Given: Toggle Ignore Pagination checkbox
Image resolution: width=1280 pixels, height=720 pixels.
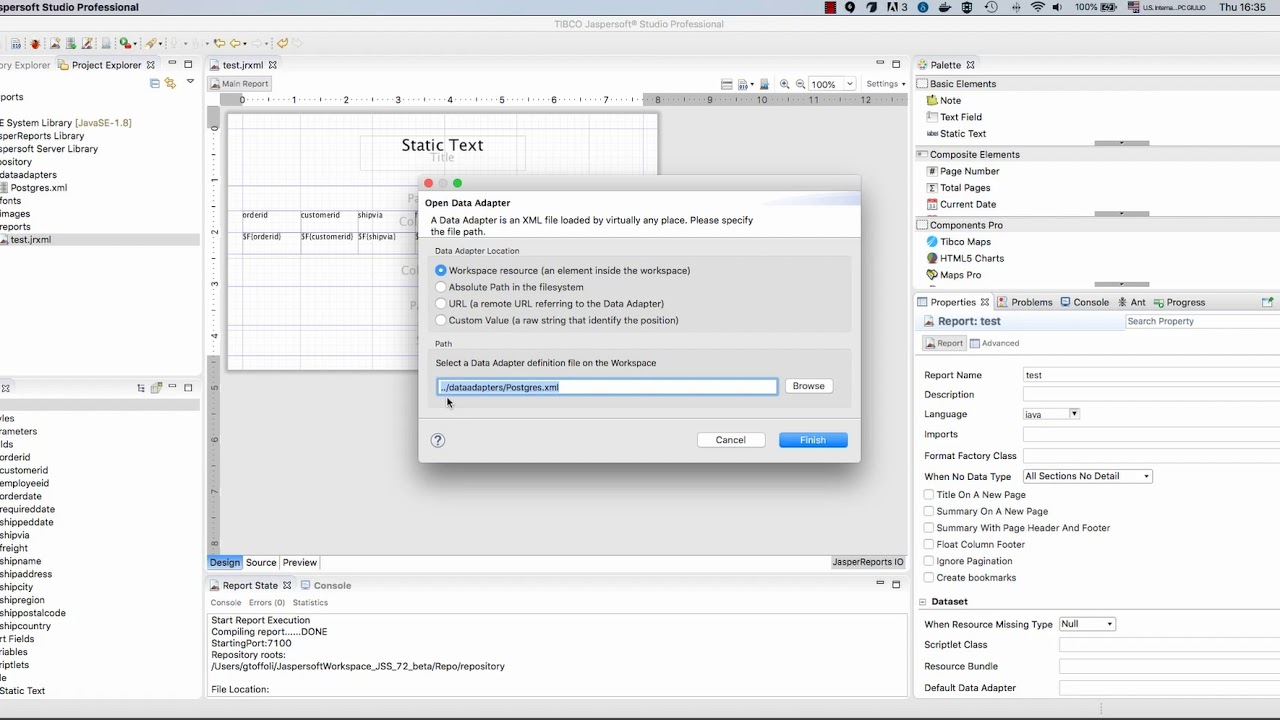Looking at the screenshot, I should tap(929, 561).
